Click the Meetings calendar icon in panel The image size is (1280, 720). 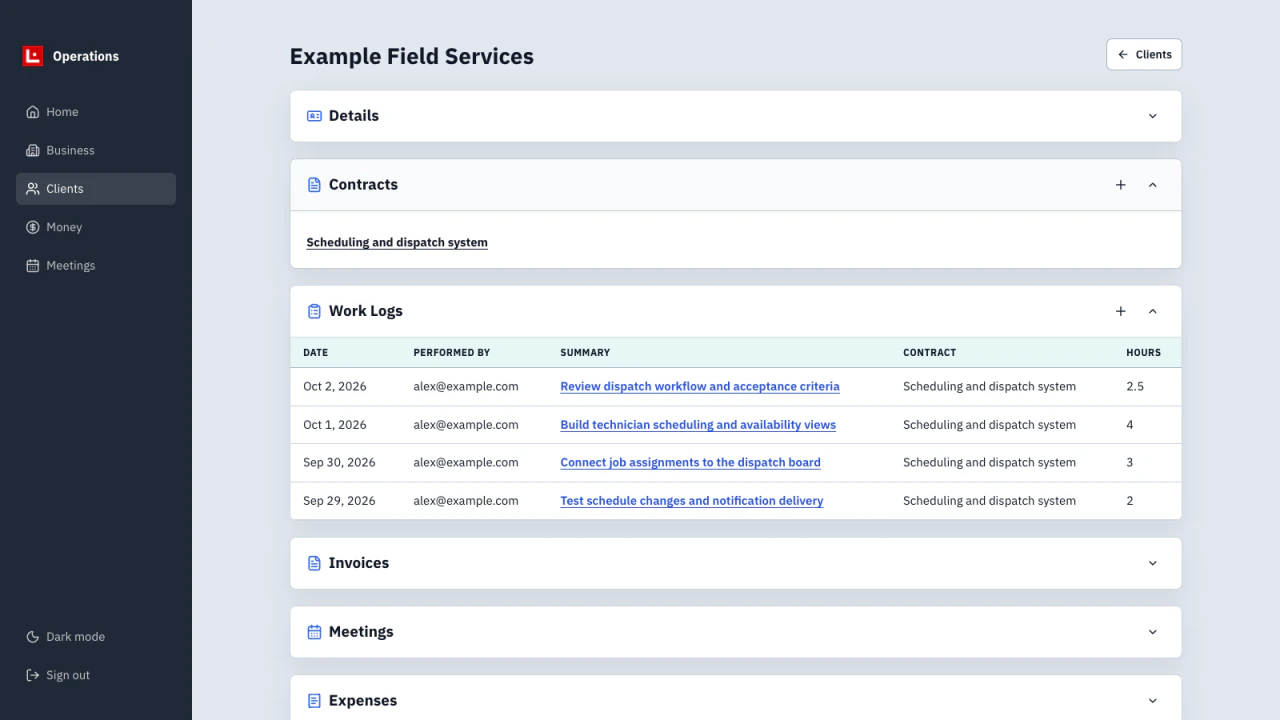[314, 632]
